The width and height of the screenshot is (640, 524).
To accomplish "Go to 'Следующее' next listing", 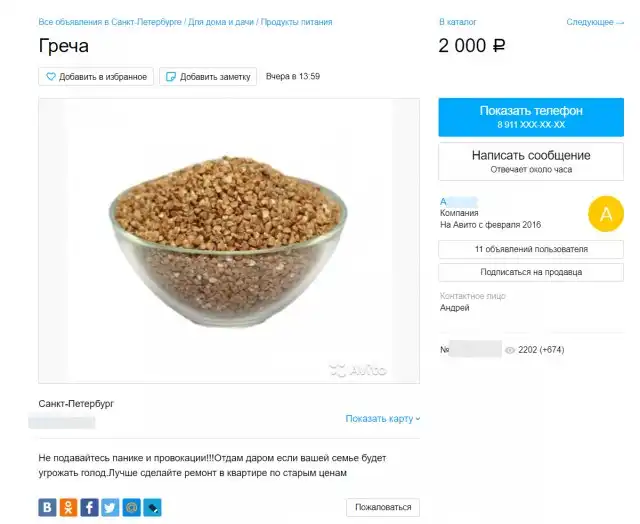I will coord(594,22).
